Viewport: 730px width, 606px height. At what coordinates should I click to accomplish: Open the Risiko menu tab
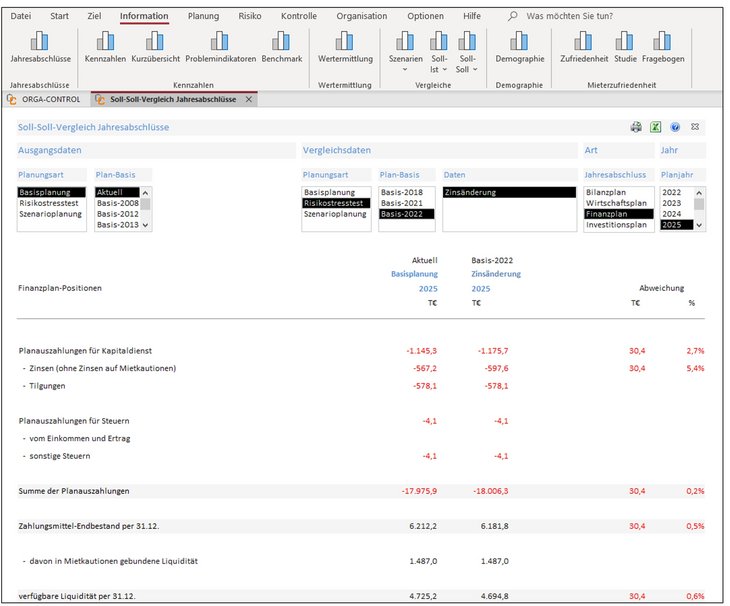click(x=250, y=16)
